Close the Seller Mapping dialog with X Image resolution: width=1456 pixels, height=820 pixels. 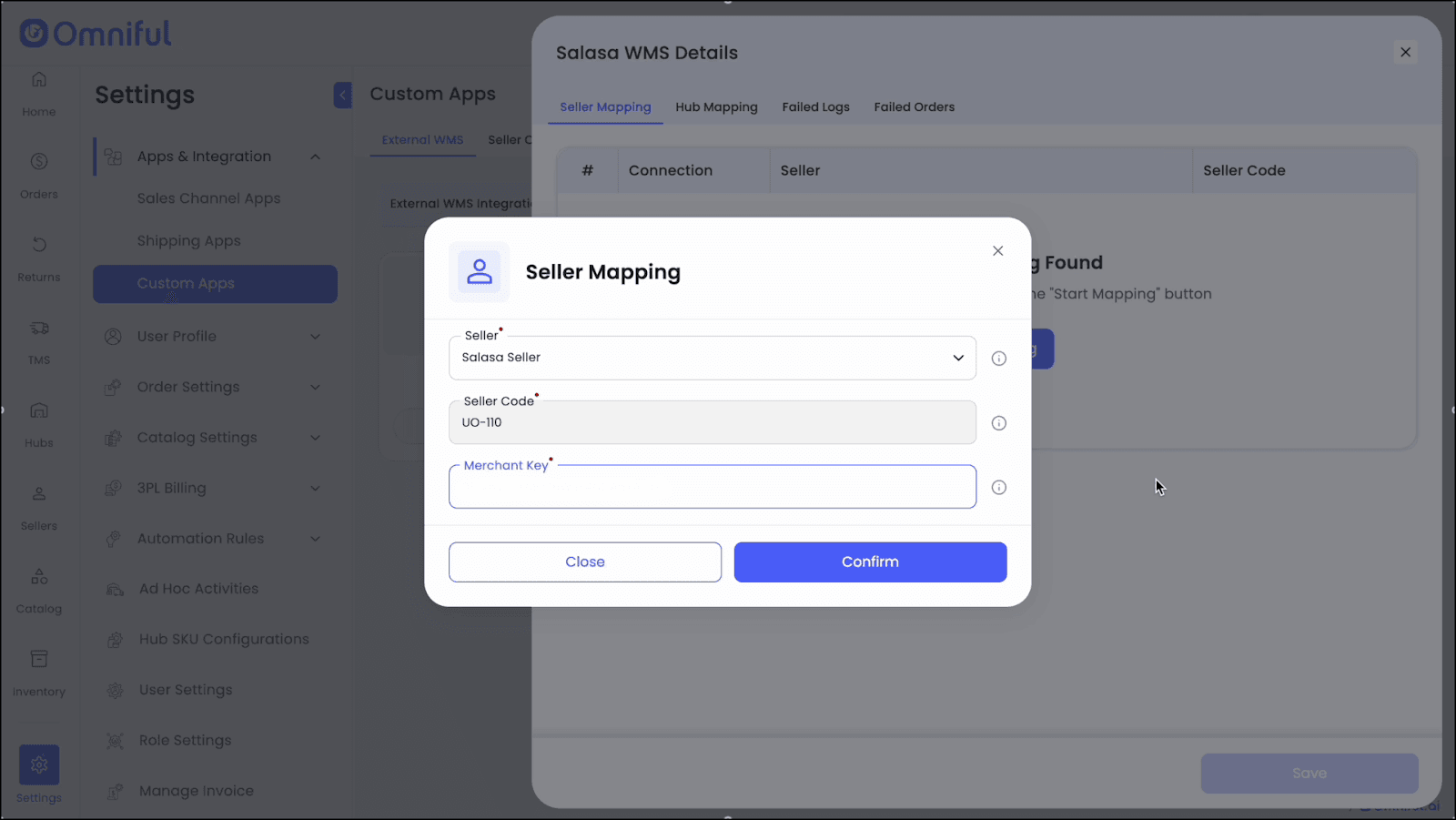pos(997,251)
